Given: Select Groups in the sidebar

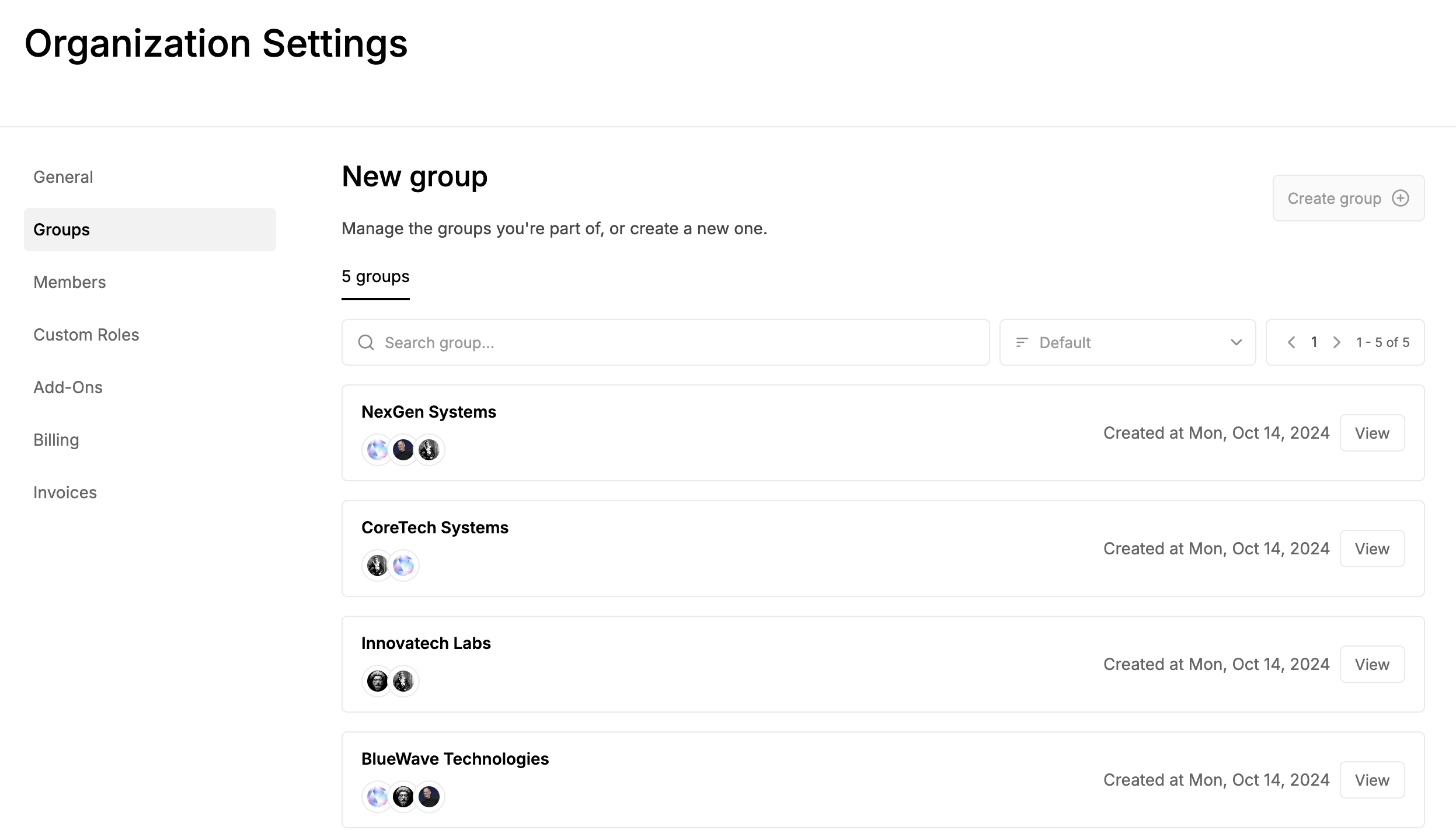Looking at the screenshot, I should coord(150,230).
